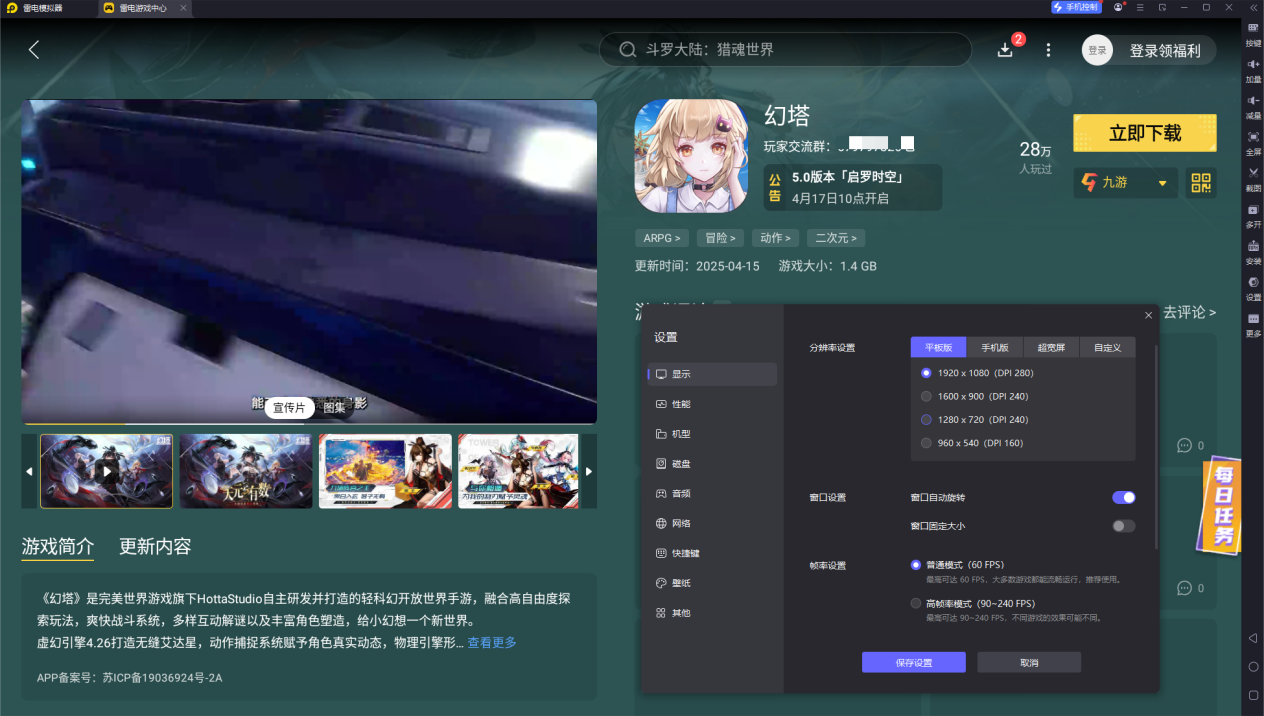Open 性能 settings category
Screen dimensions: 1264x716
coord(712,404)
